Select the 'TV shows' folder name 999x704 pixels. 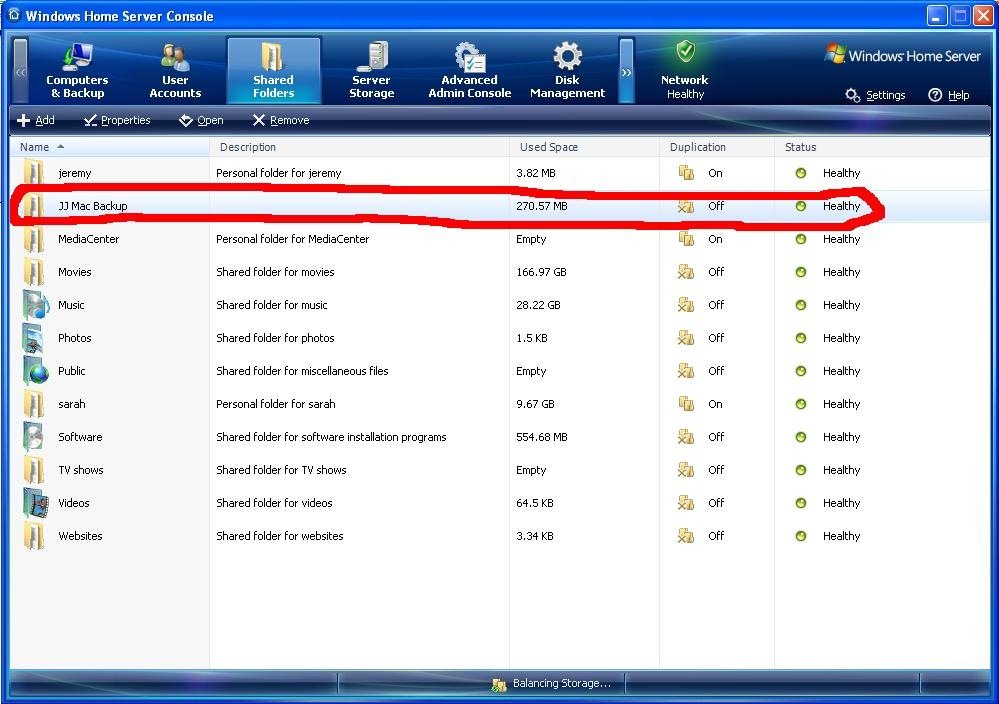click(x=81, y=470)
